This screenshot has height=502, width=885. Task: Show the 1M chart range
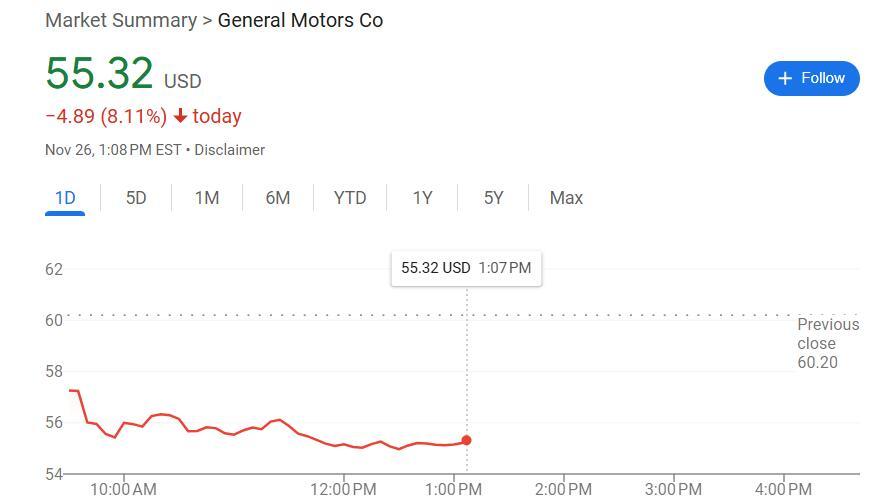(x=207, y=198)
